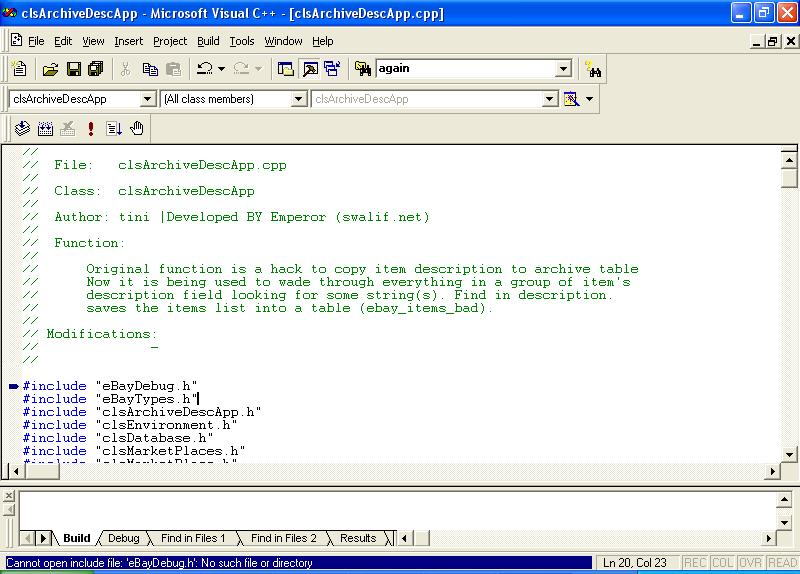Viewport: 800px width, 574px height.
Task: Click the Save All icon
Action: 95,69
